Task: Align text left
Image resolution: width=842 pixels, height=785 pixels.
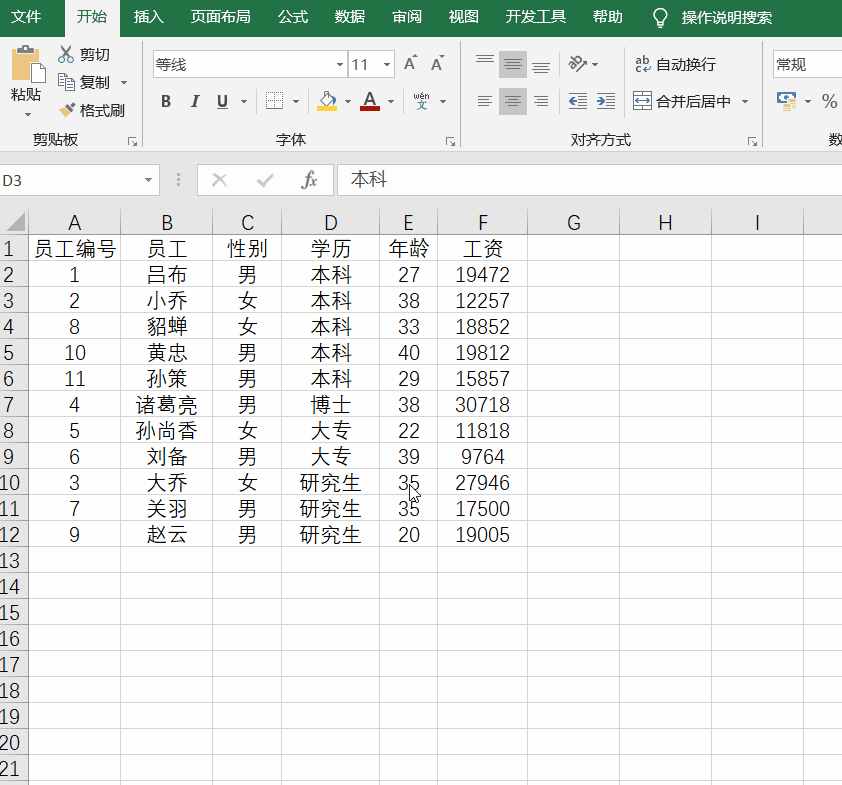Action: pyautogui.click(x=484, y=101)
